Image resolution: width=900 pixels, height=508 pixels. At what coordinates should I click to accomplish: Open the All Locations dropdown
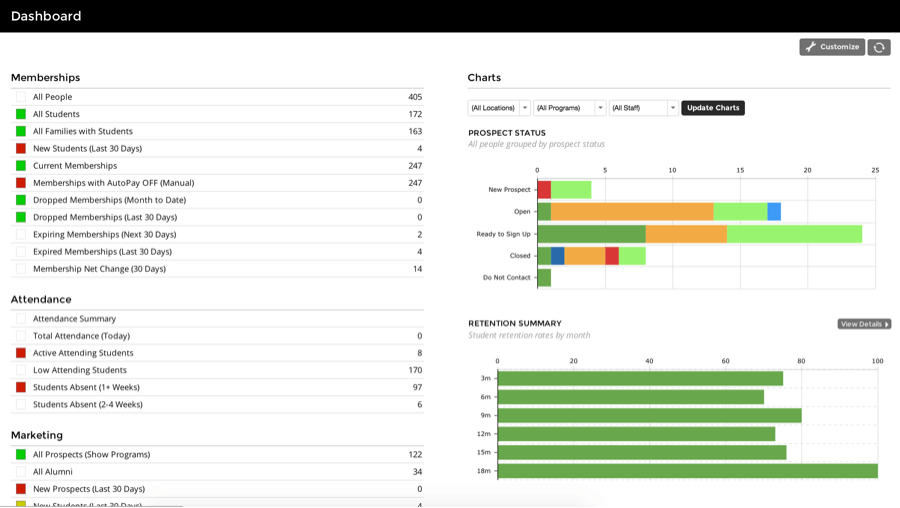(x=498, y=108)
